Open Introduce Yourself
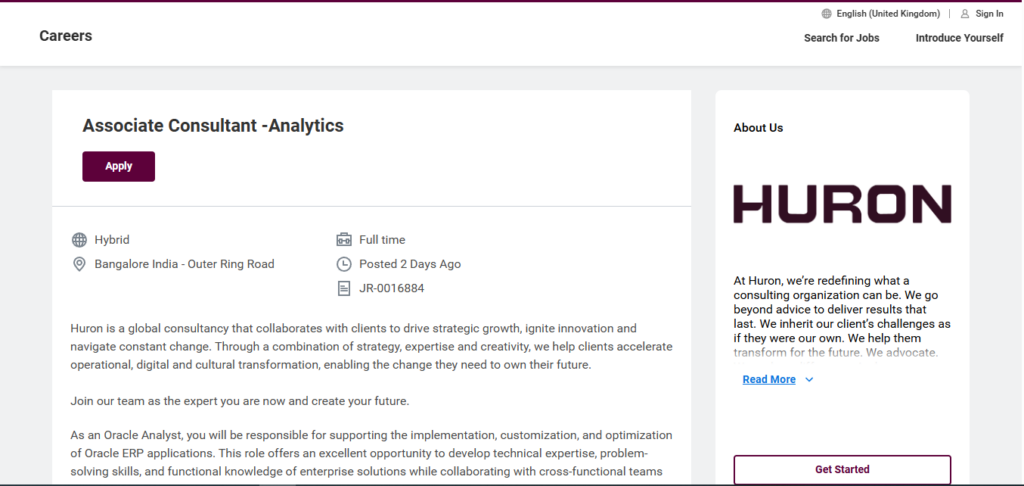Screen dimensions: 1024x486 coord(959,38)
